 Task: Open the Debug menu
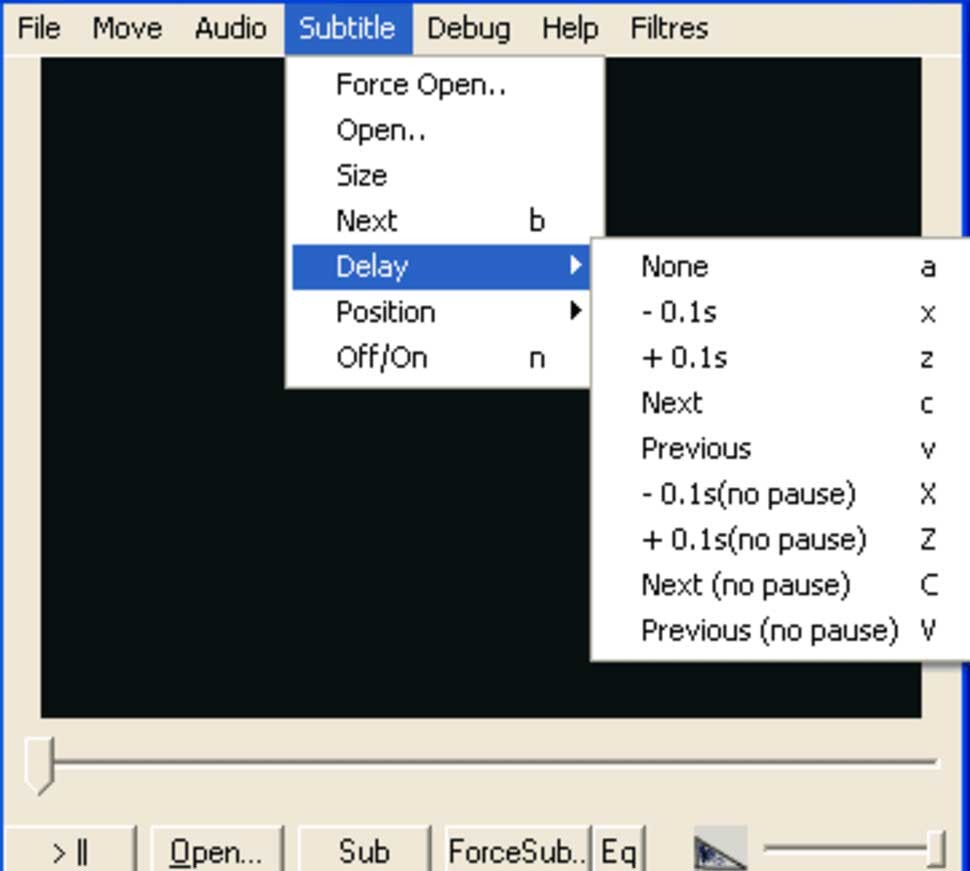click(468, 28)
